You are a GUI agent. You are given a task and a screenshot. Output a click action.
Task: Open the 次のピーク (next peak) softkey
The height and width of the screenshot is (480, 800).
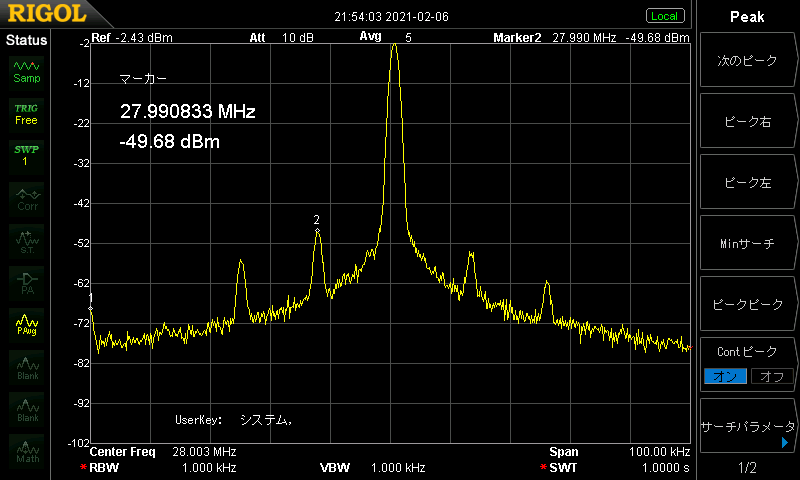[747, 60]
